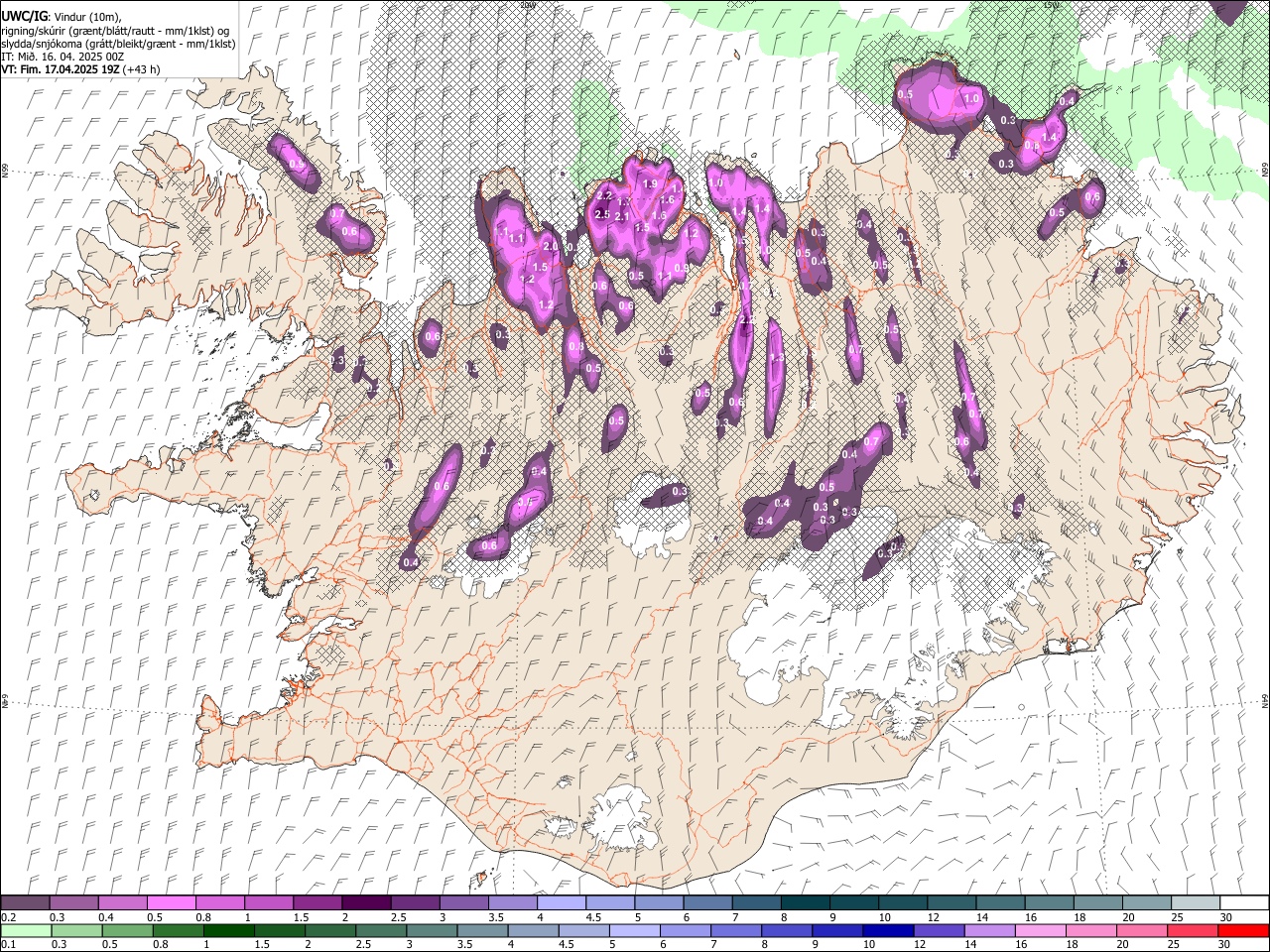This screenshot has height=952, width=1270.
Task: Pick the 2.5–3 gray-green lower-row swatch
Action: [x=382, y=930]
